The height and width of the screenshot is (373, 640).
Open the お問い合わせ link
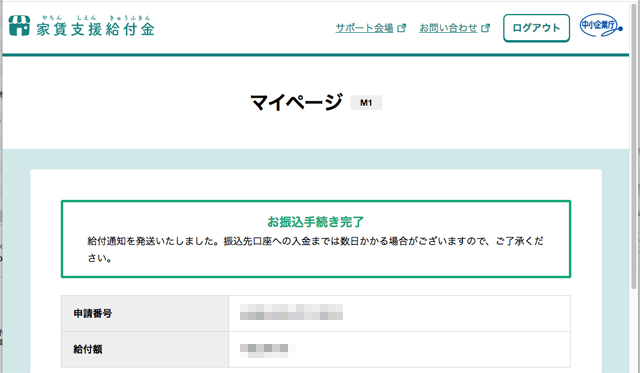[448, 28]
